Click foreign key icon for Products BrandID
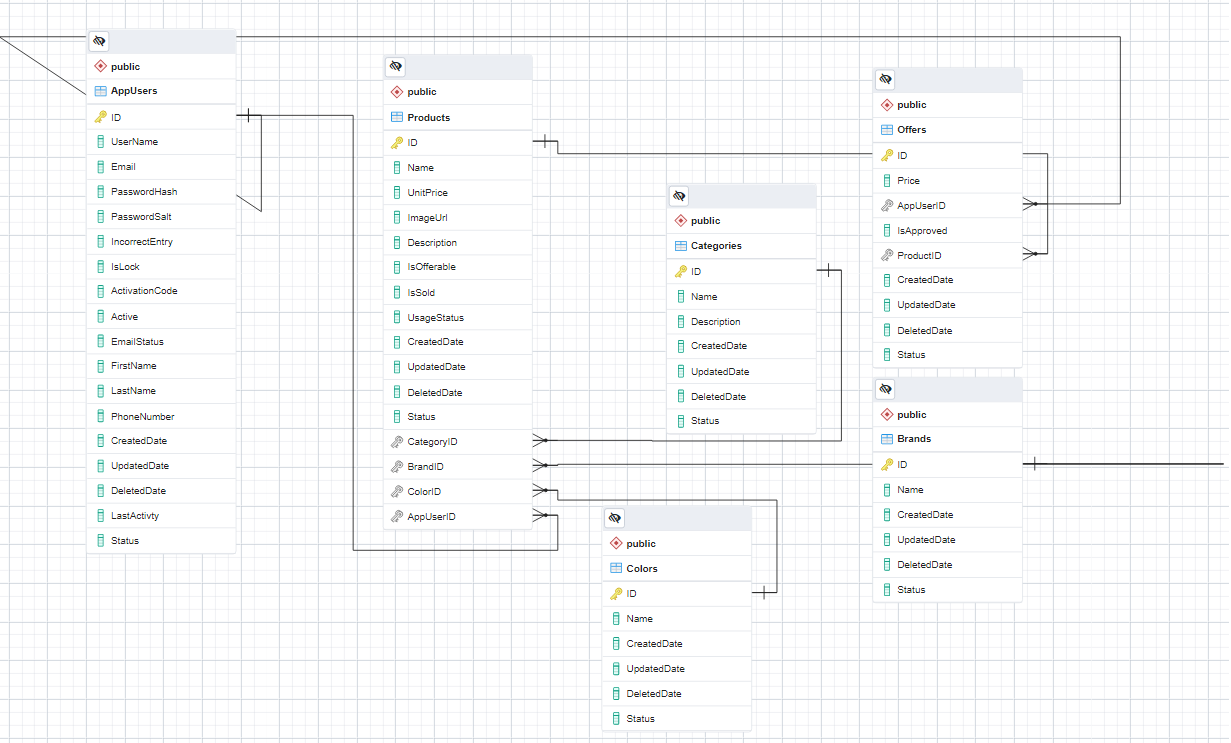The height and width of the screenshot is (743, 1231). point(396,466)
